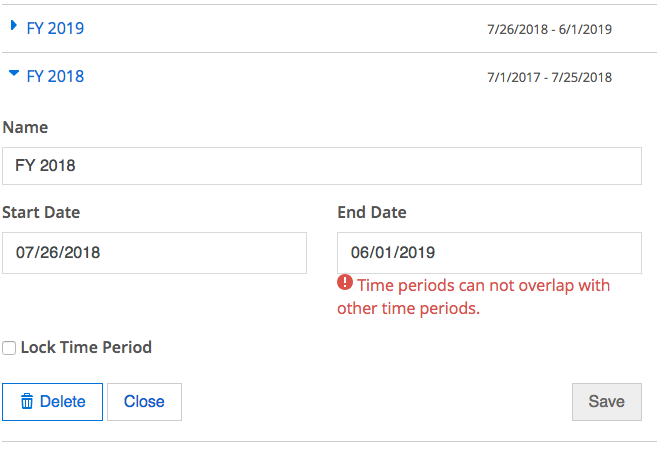
Task: Close the FY 2018 edit form
Action: click(x=144, y=402)
